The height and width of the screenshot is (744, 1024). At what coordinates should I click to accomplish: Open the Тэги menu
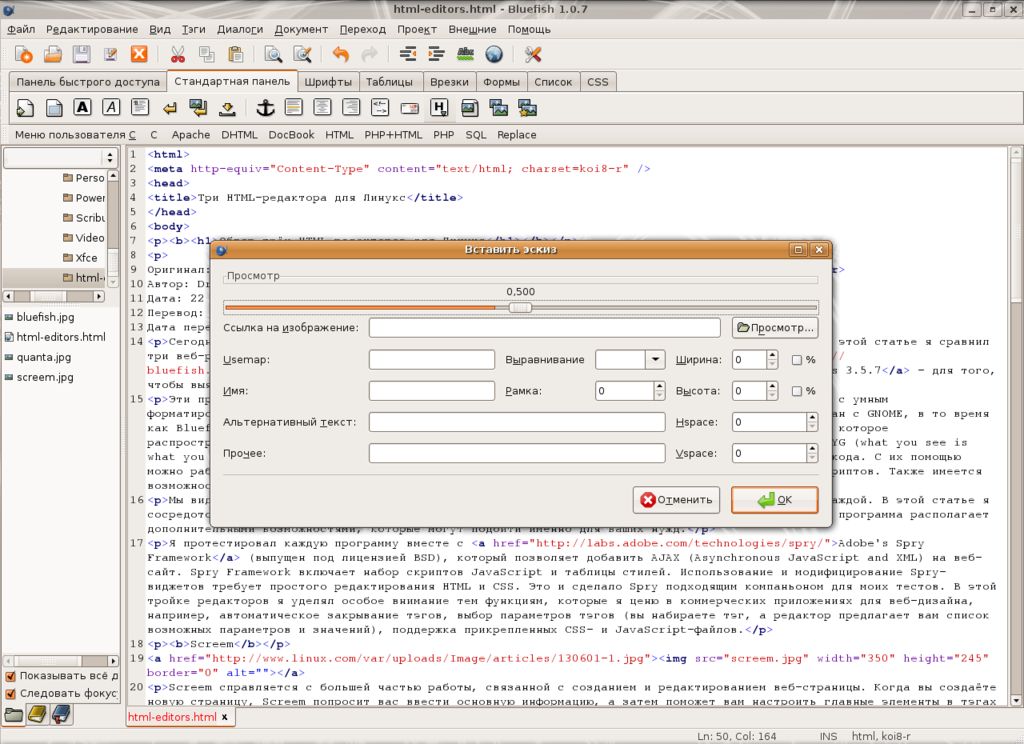[193, 29]
